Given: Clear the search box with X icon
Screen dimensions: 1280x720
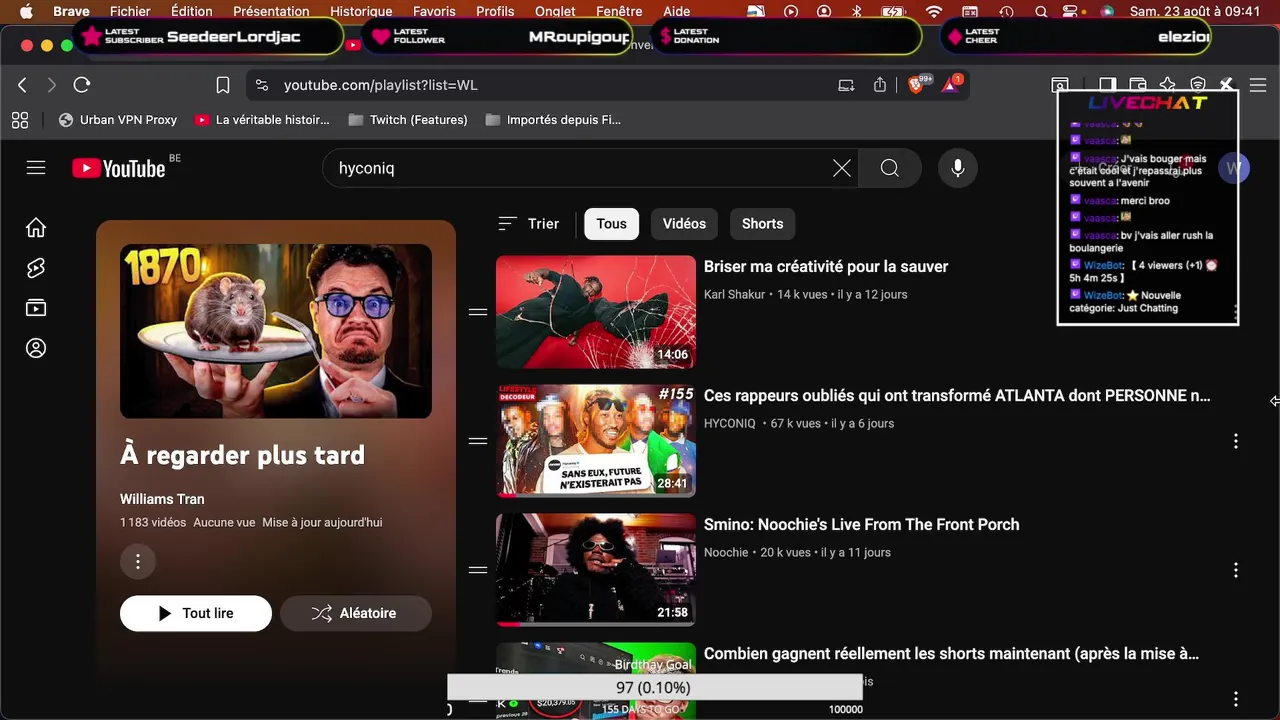Looking at the screenshot, I should pos(842,168).
